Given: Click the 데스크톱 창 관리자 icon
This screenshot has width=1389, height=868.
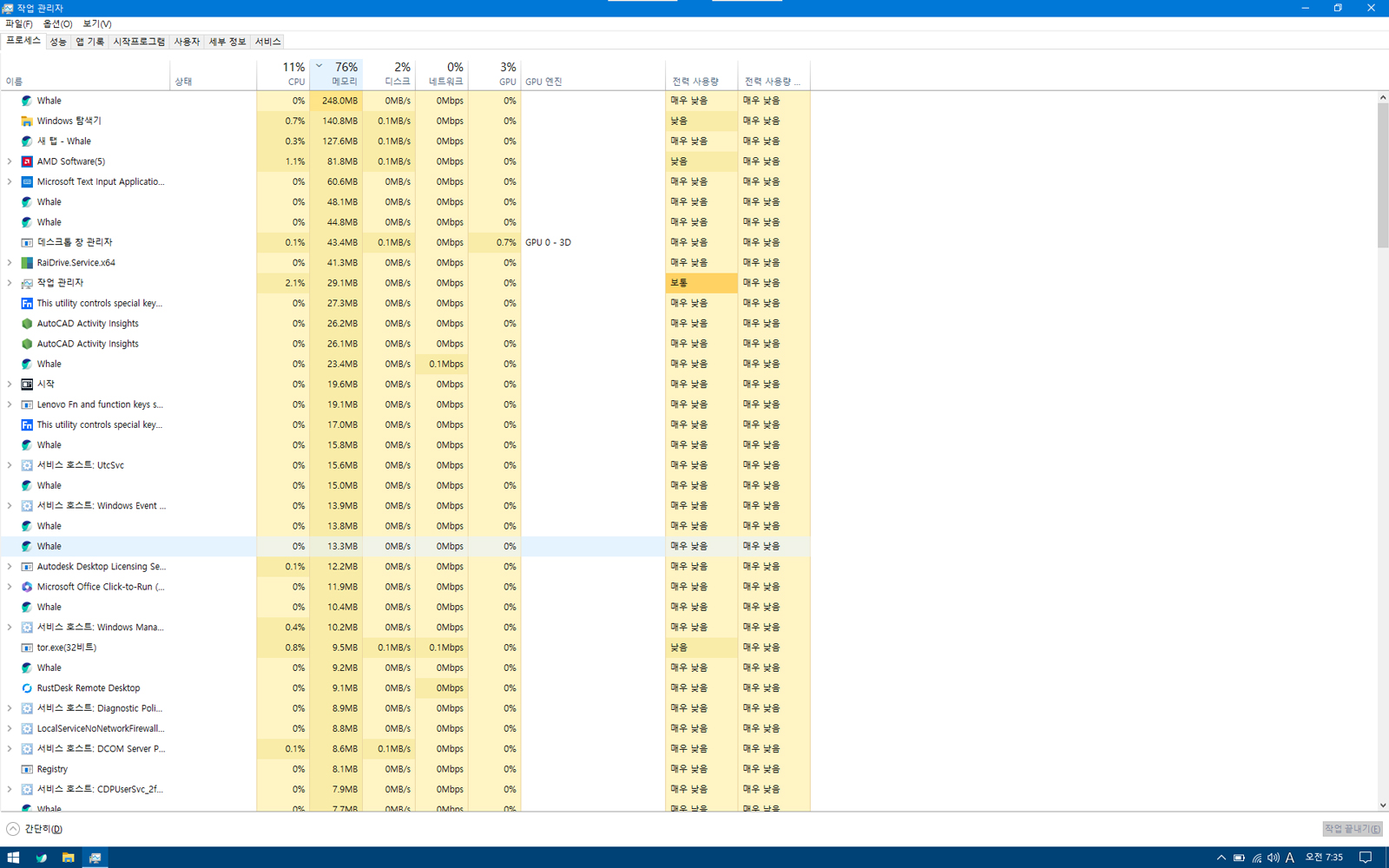Looking at the screenshot, I should coord(27,242).
